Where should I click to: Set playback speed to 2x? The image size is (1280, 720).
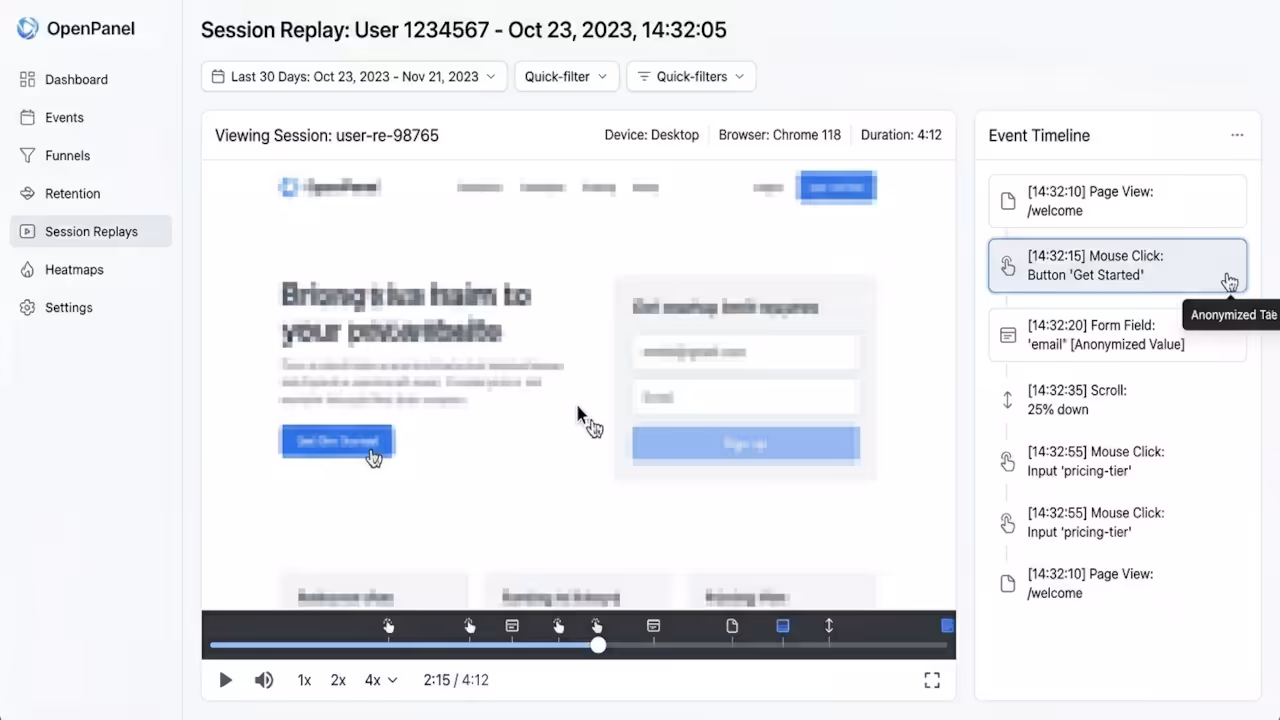click(x=338, y=680)
